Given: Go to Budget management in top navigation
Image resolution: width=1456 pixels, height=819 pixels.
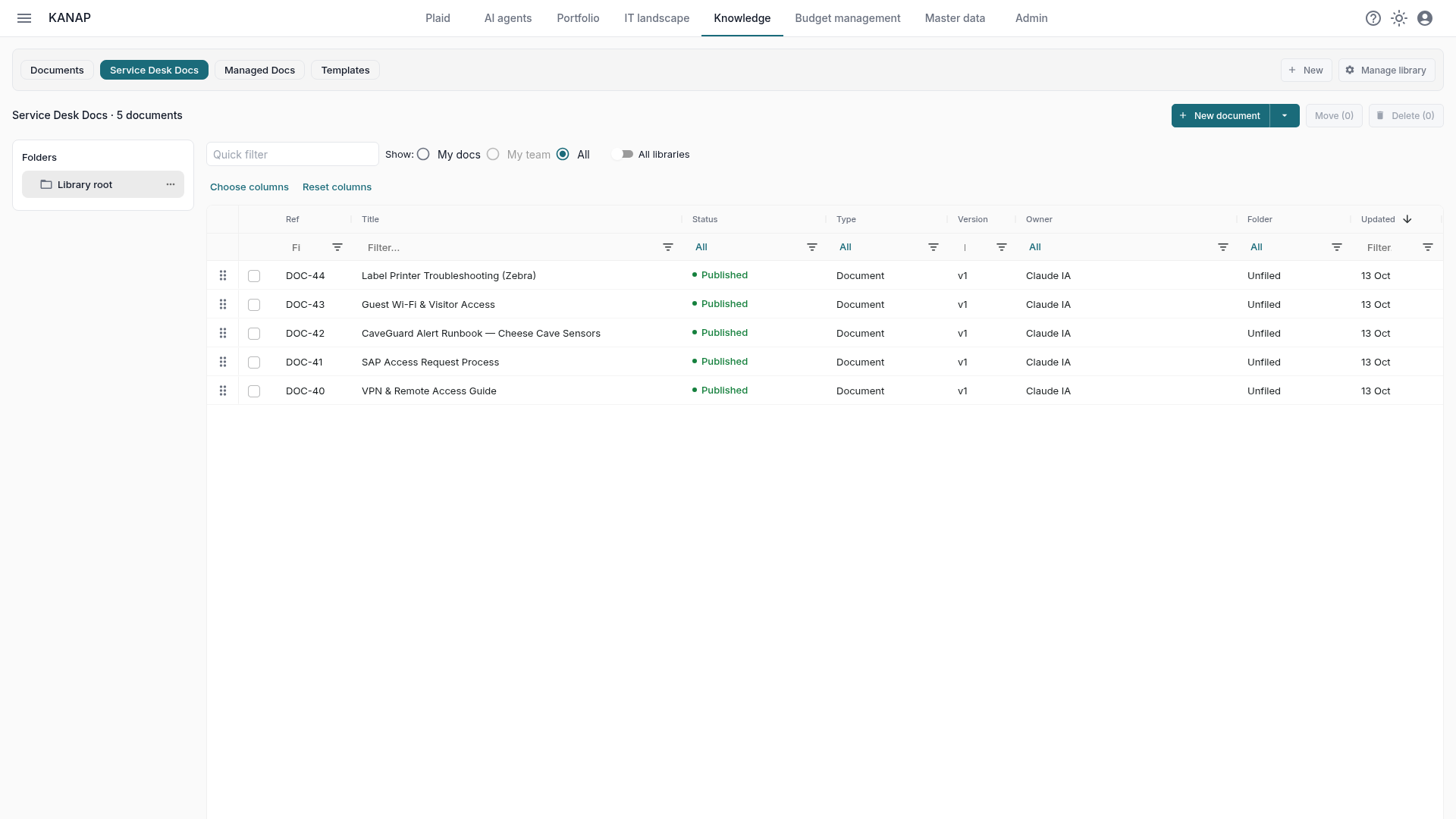Looking at the screenshot, I should coord(848,18).
